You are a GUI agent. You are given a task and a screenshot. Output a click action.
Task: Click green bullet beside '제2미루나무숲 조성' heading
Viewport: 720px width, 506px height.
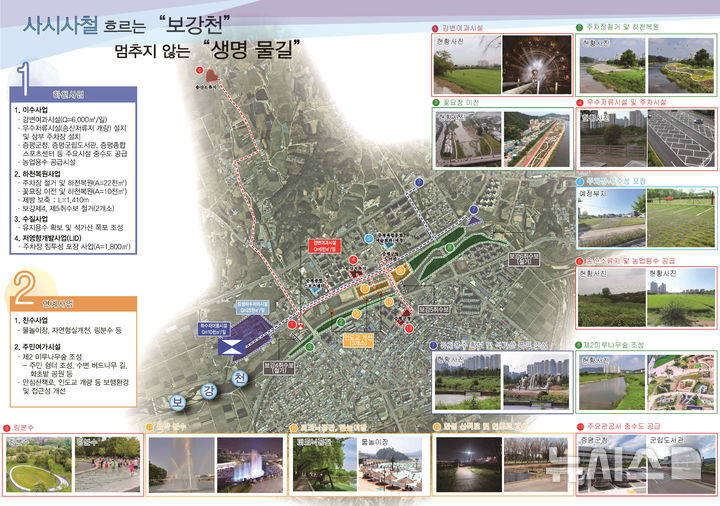(x=579, y=345)
